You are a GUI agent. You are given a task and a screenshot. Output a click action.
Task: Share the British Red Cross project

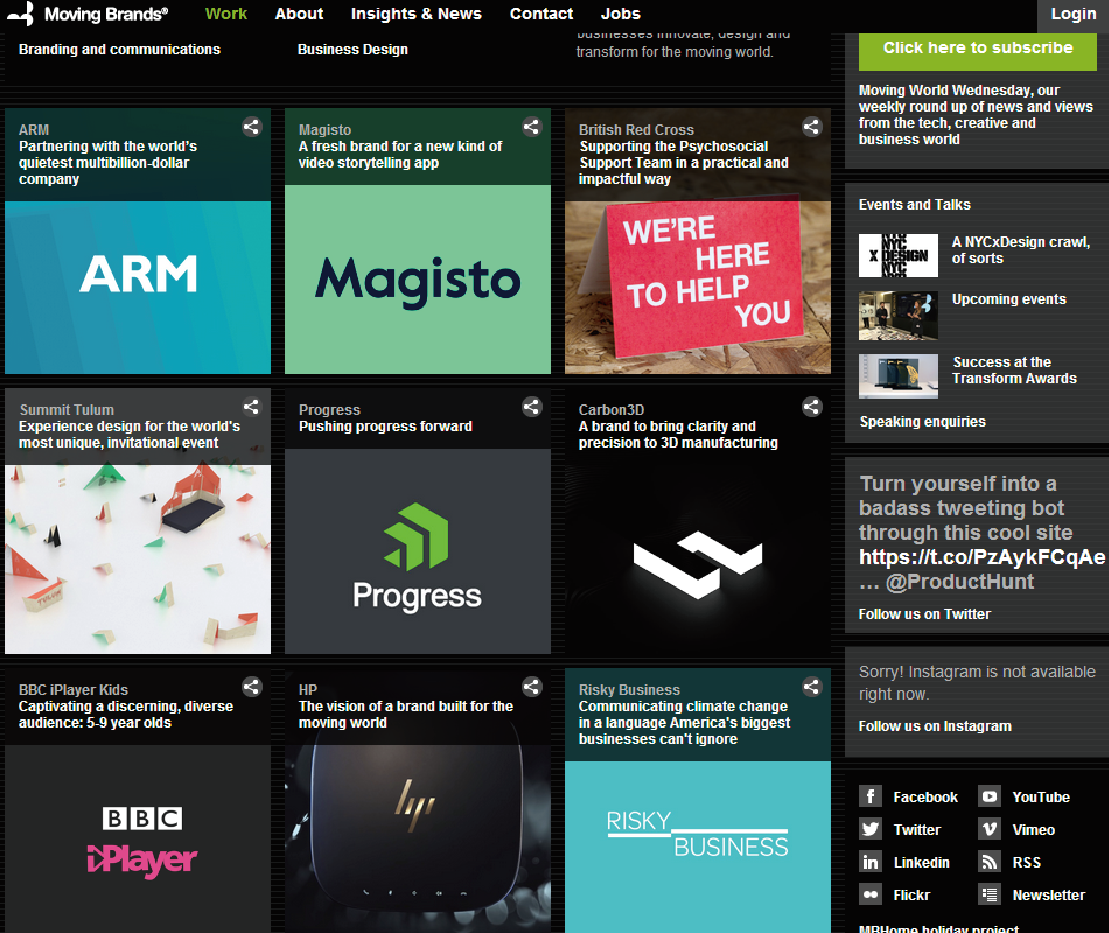[x=812, y=127]
